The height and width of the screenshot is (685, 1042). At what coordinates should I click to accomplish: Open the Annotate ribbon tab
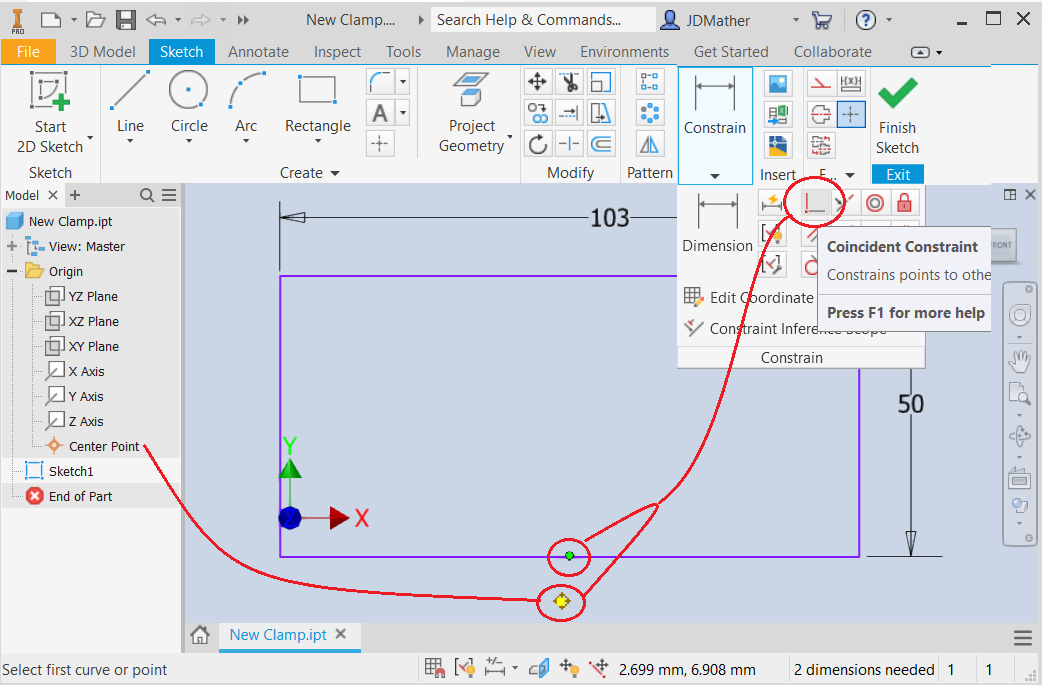pos(259,52)
